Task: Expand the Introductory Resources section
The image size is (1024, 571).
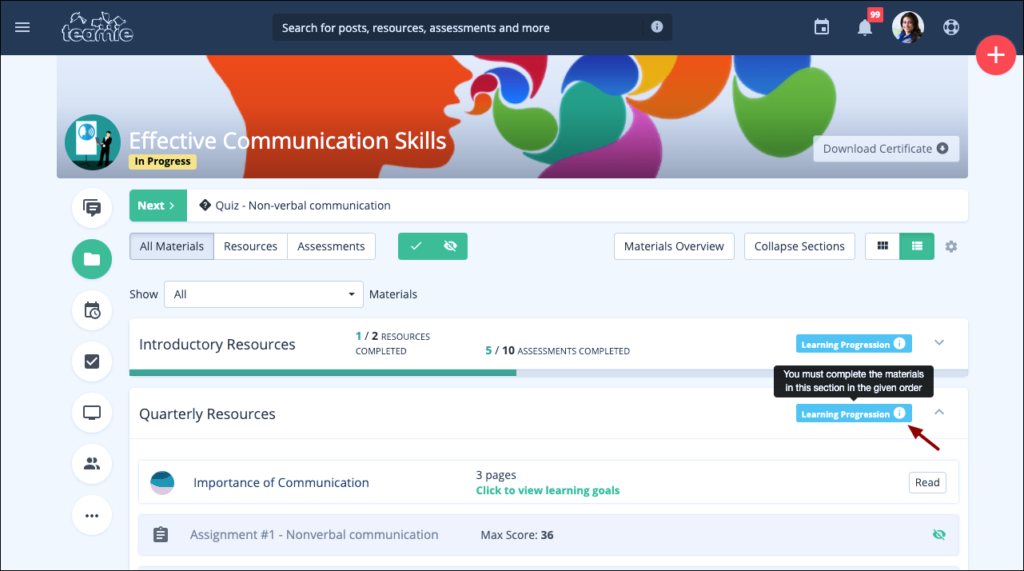Action: pos(939,343)
